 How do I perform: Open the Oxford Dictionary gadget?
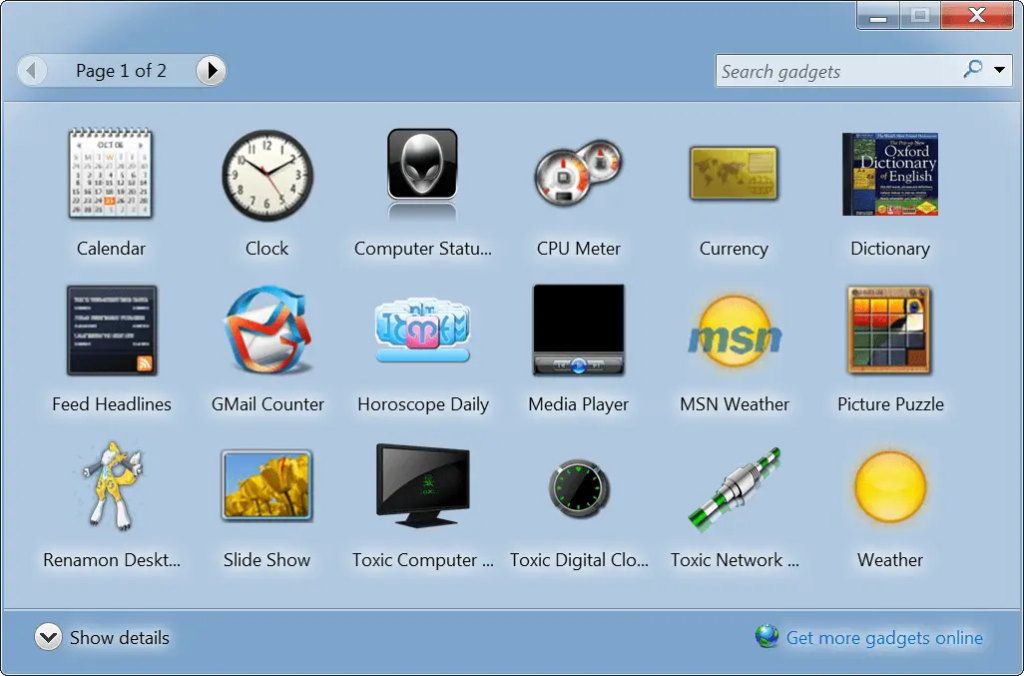click(889, 173)
